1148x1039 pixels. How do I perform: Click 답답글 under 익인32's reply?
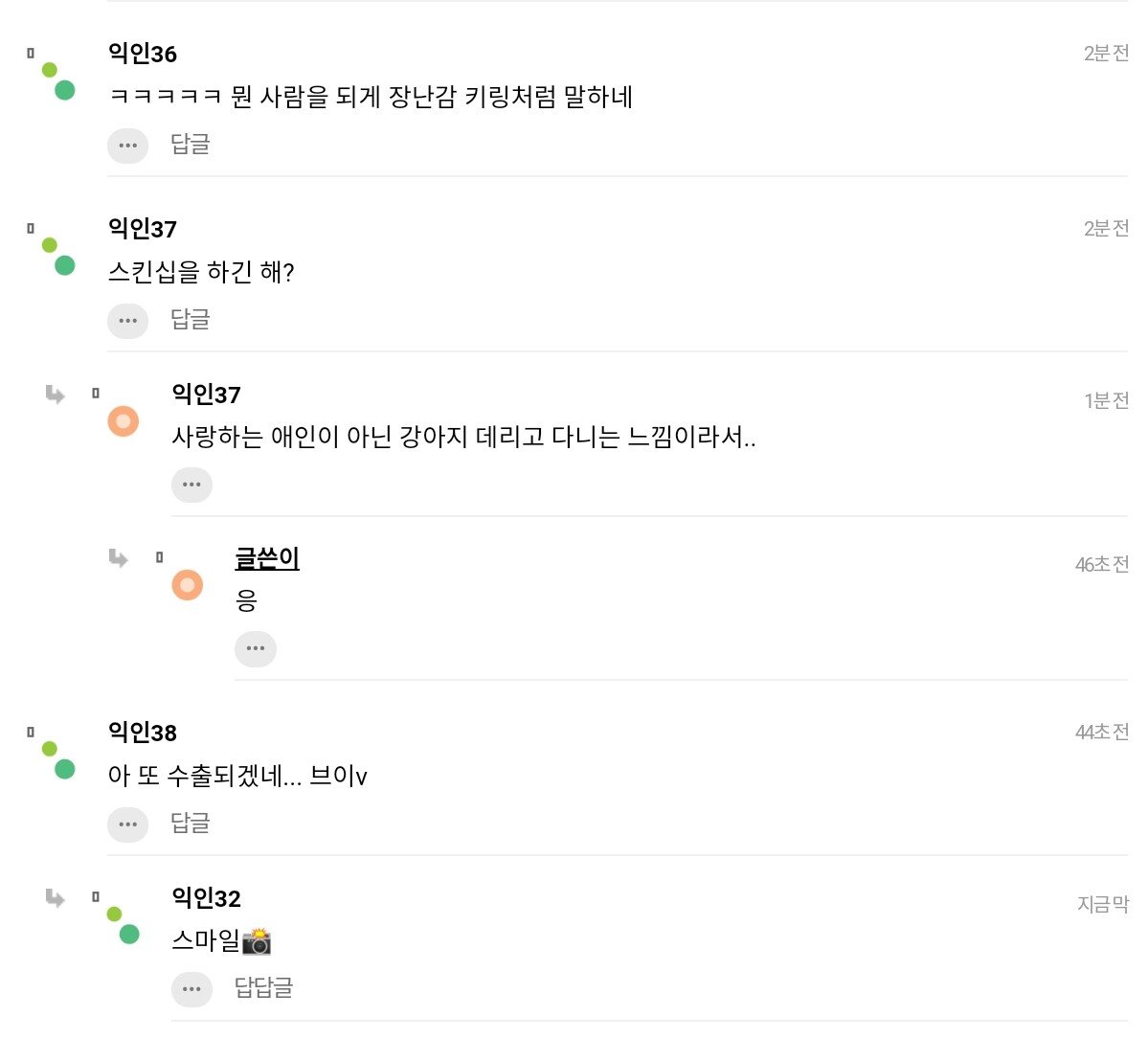(x=263, y=987)
